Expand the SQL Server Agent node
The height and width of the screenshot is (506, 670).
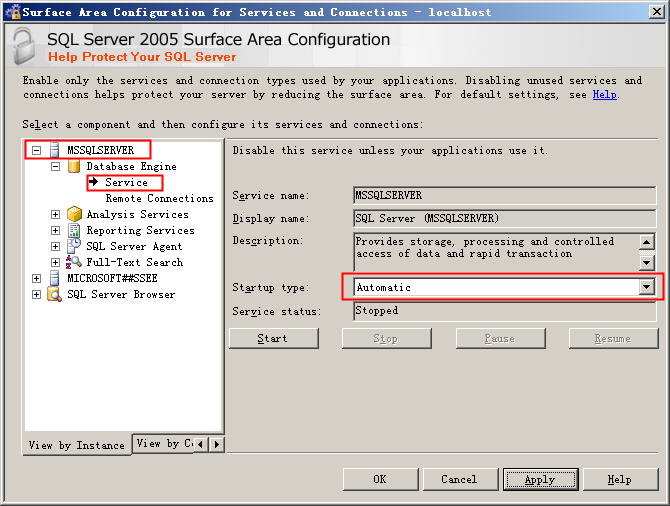(56, 246)
